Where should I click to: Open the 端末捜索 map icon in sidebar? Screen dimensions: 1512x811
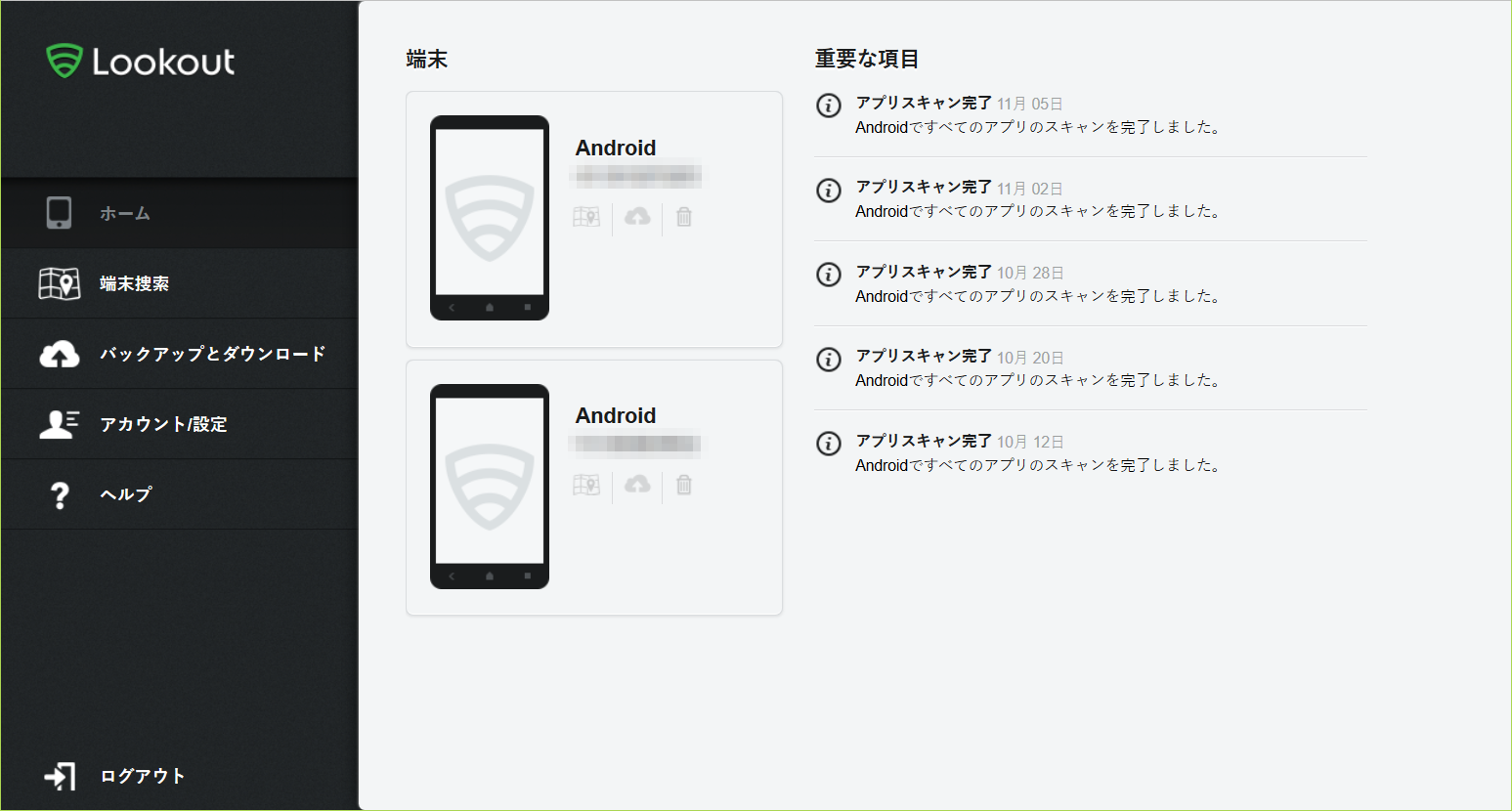point(59,283)
